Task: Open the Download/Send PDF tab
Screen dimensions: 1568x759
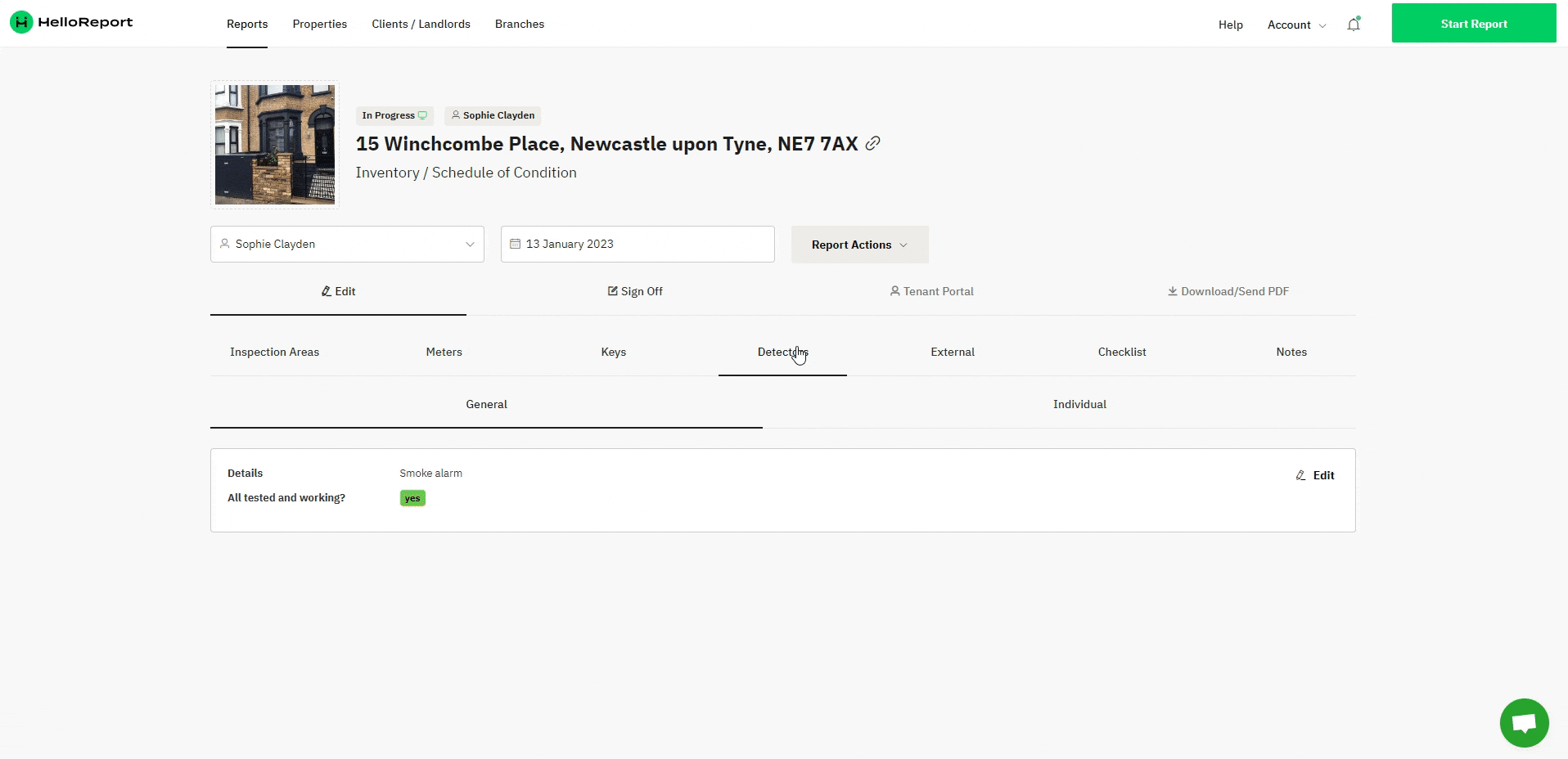Action: pyautogui.click(x=1228, y=291)
